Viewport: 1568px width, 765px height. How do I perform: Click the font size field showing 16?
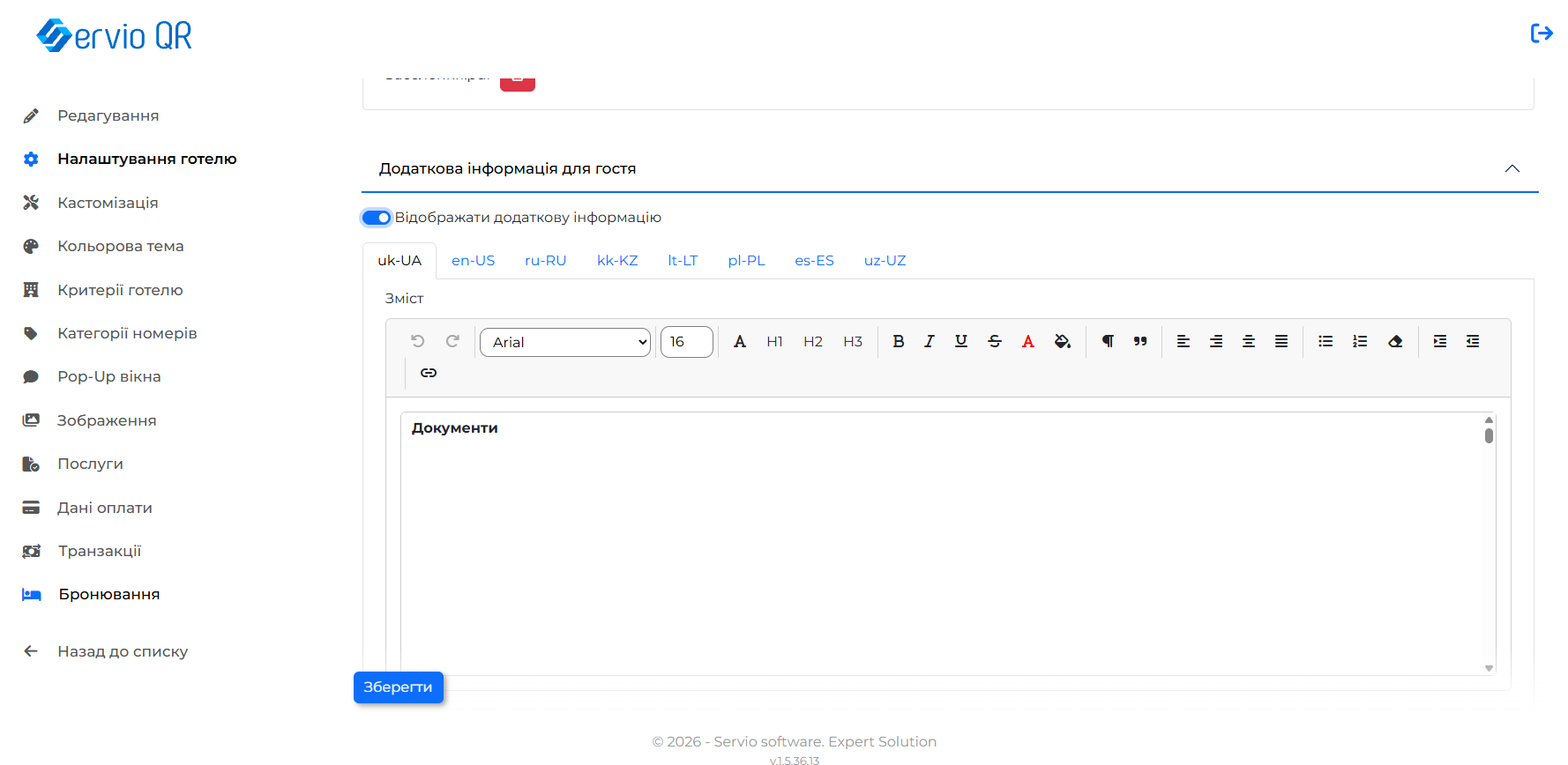point(687,342)
